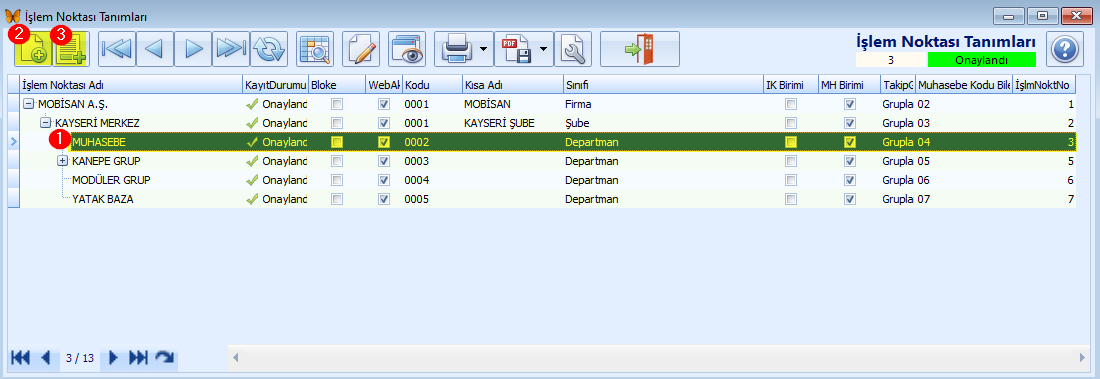
Task: Open the blue help question icon
Action: (x=1065, y=49)
